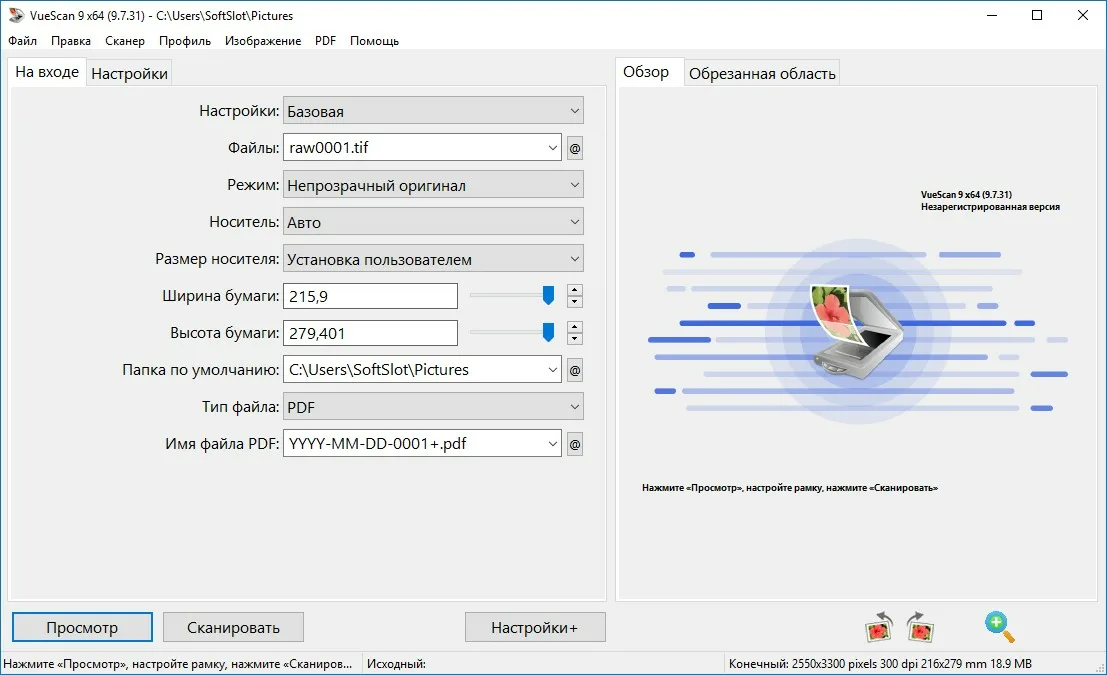Click the @ button next to Файлы
The image size is (1107, 675).
pos(575,148)
